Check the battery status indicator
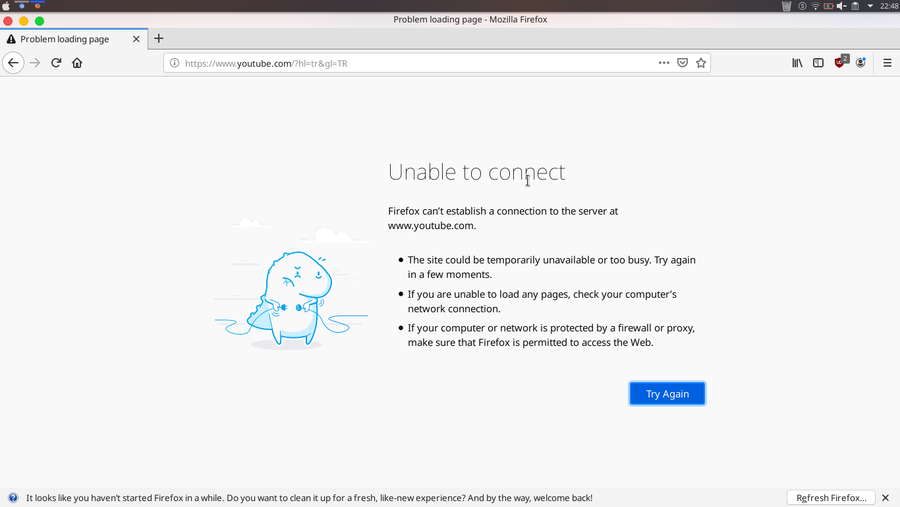This screenshot has width=900, height=507. (828, 6)
